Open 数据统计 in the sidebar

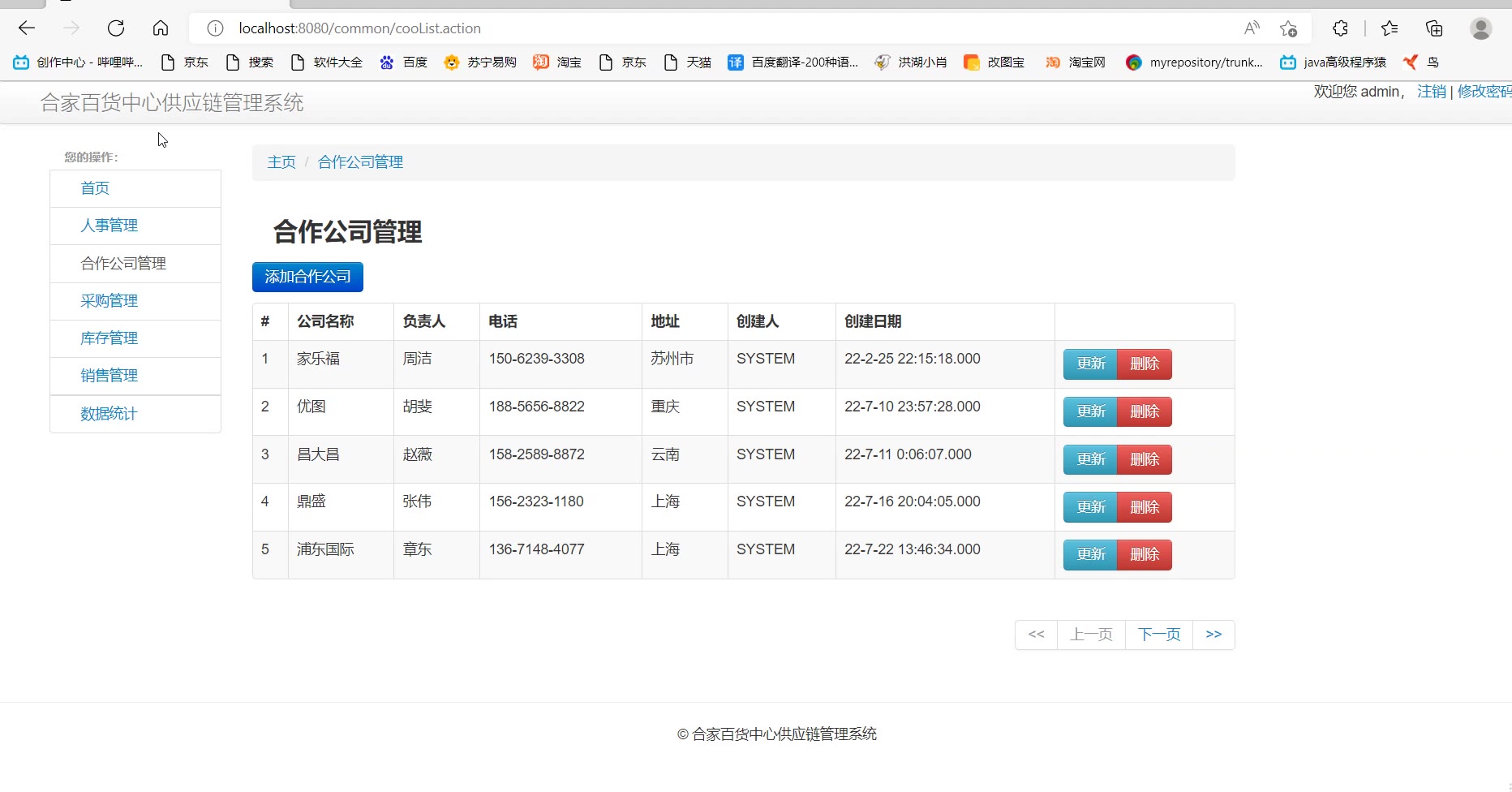pyautogui.click(x=109, y=414)
